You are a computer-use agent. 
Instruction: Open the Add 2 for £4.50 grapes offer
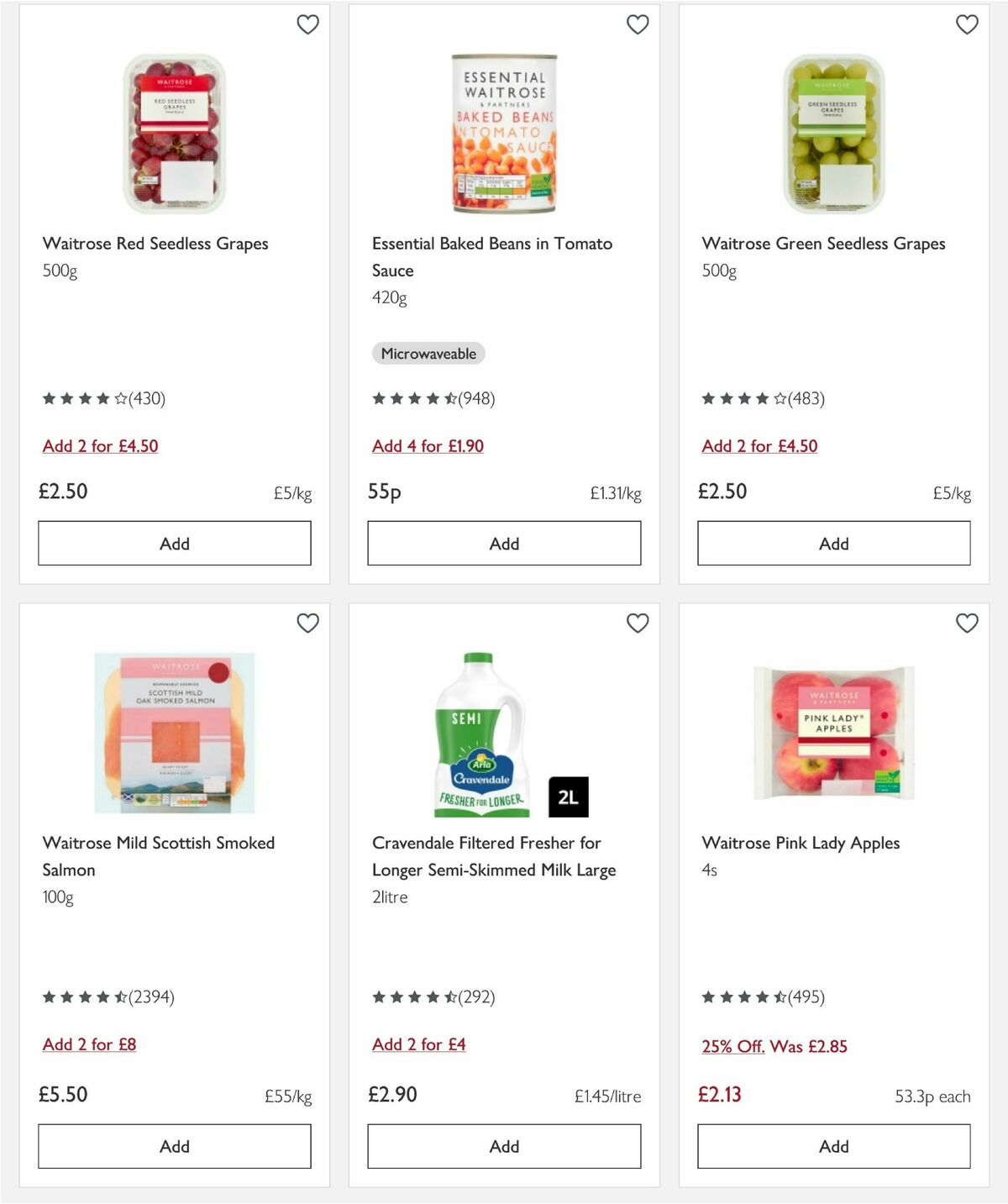99,446
